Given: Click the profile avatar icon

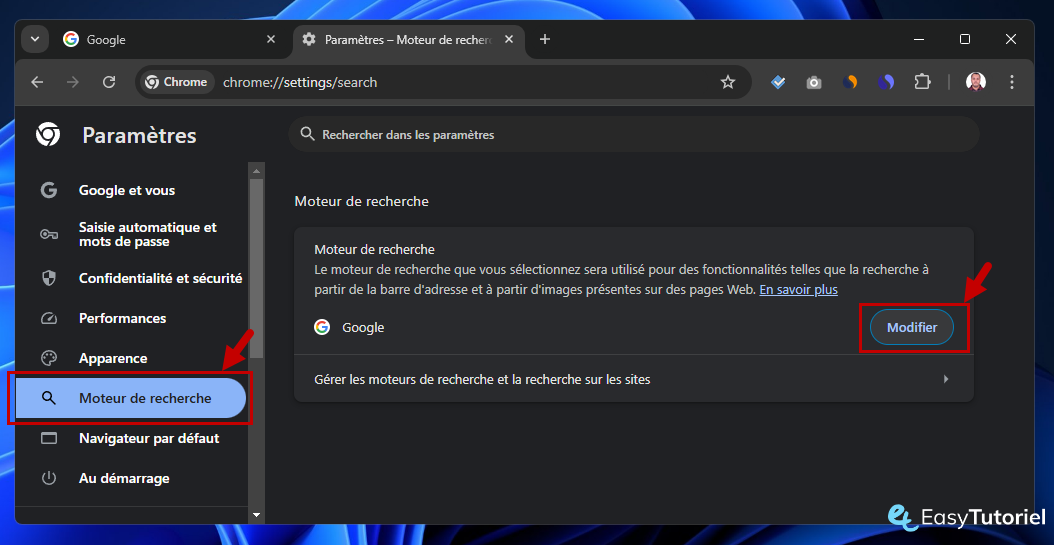Looking at the screenshot, I should [976, 82].
